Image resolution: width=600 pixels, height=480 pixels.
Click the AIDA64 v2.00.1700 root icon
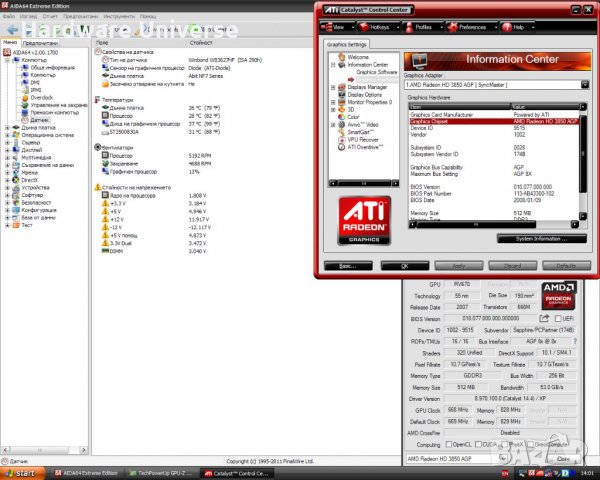tap(7, 52)
